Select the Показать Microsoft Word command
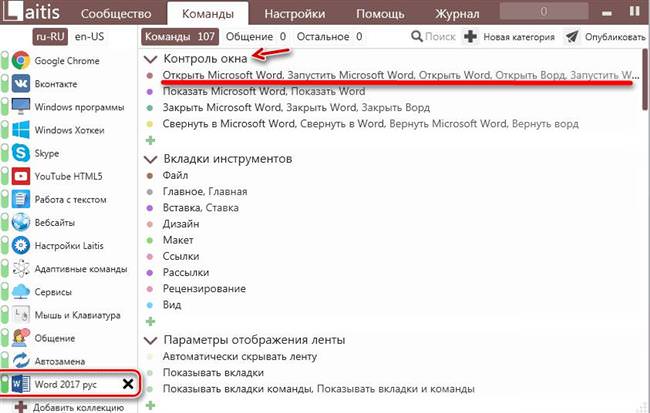This screenshot has height=413, width=650. click(264, 91)
